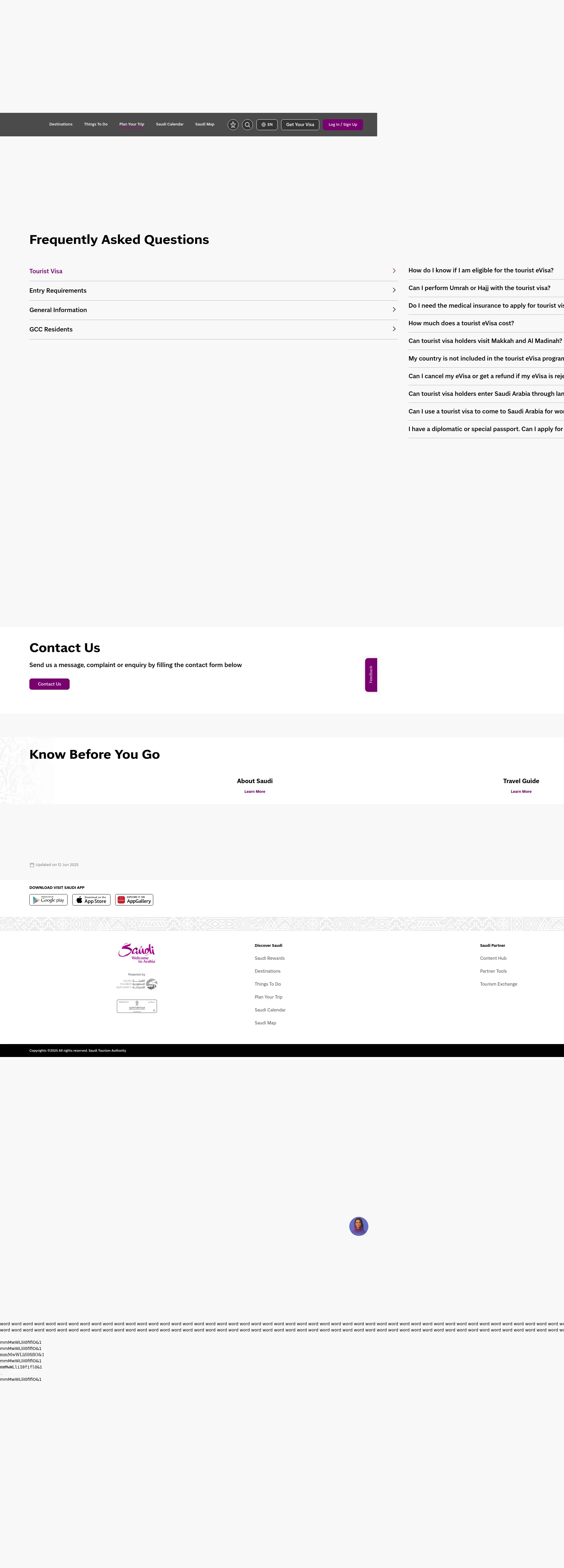Open the Plan Your Trip menu
This screenshot has width=564, height=1568.
(x=131, y=124)
